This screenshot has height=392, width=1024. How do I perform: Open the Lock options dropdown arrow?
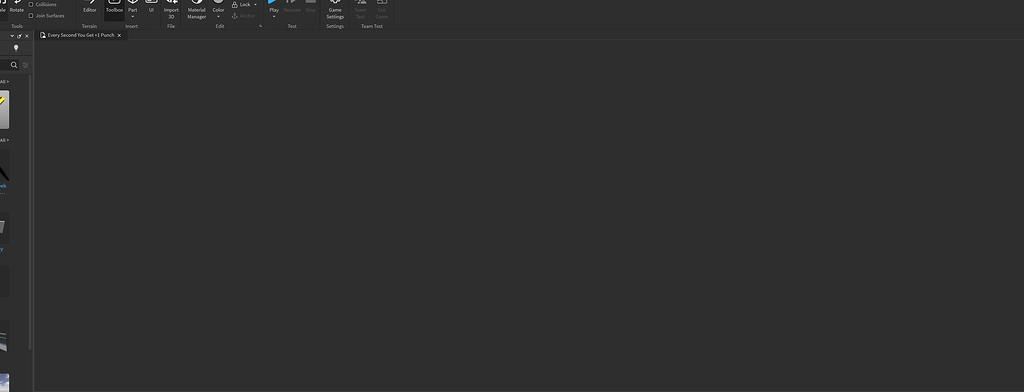coord(255,5)
